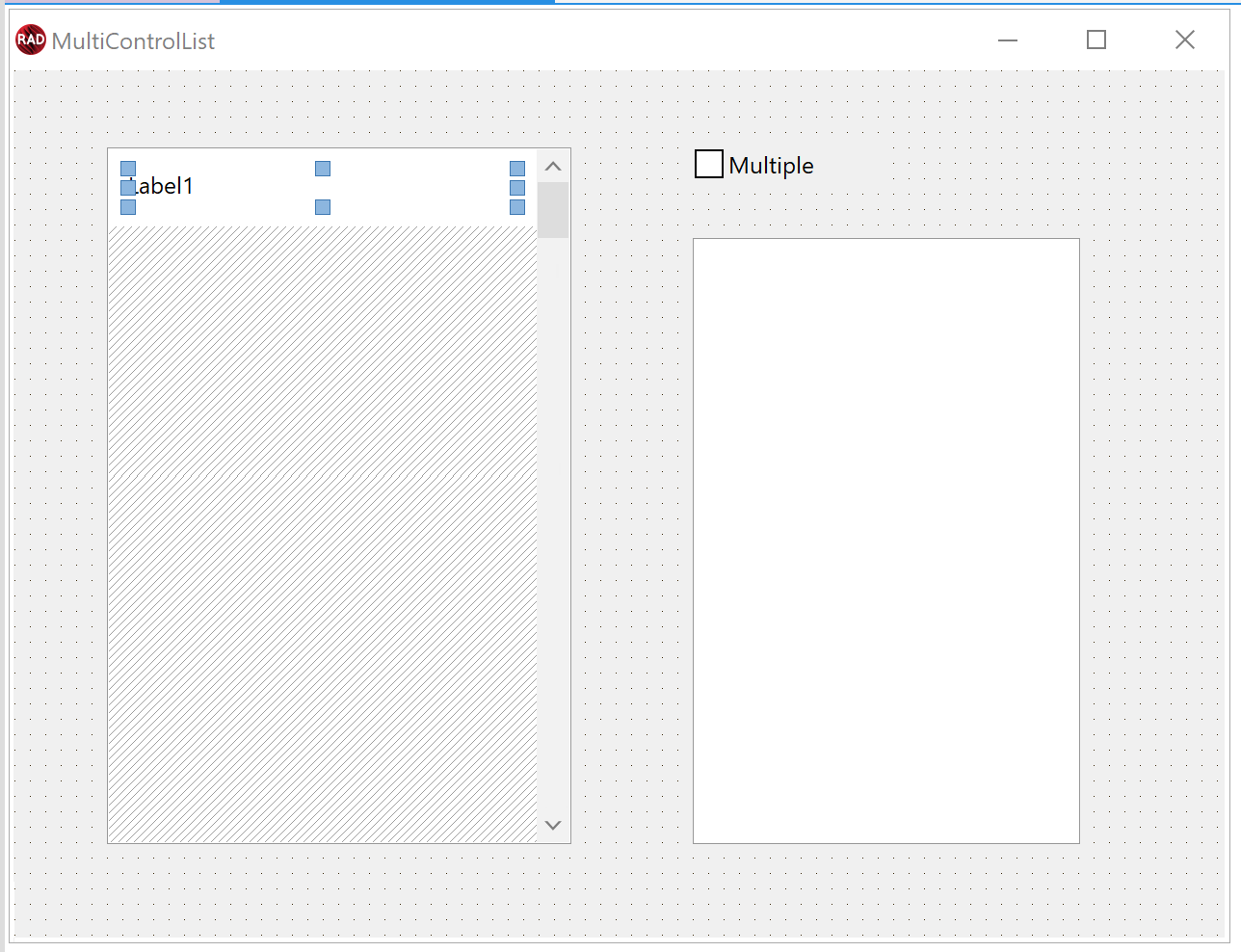Click the scrollbar thumb in the control list
The width and height of the screenshot is (1241, 952).
pos(553,210)
